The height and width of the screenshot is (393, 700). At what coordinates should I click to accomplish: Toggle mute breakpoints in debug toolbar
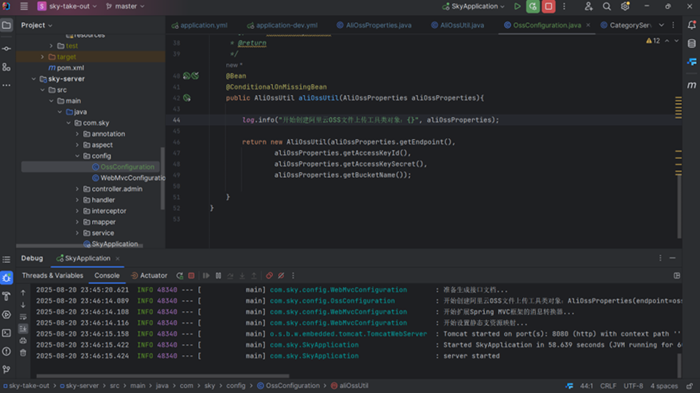click(x=281, y=276)
